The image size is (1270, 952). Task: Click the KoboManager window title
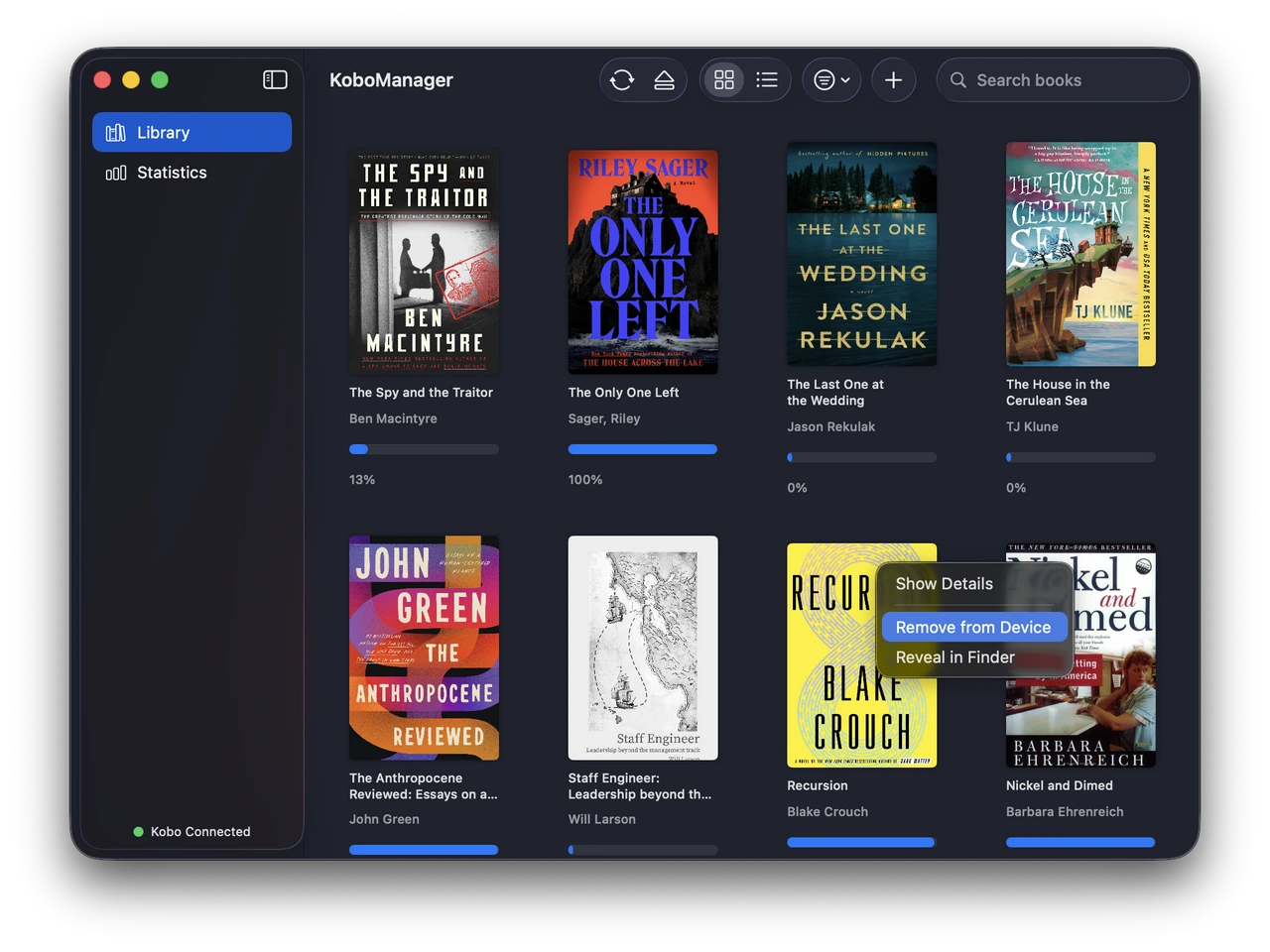pos(391,80)
